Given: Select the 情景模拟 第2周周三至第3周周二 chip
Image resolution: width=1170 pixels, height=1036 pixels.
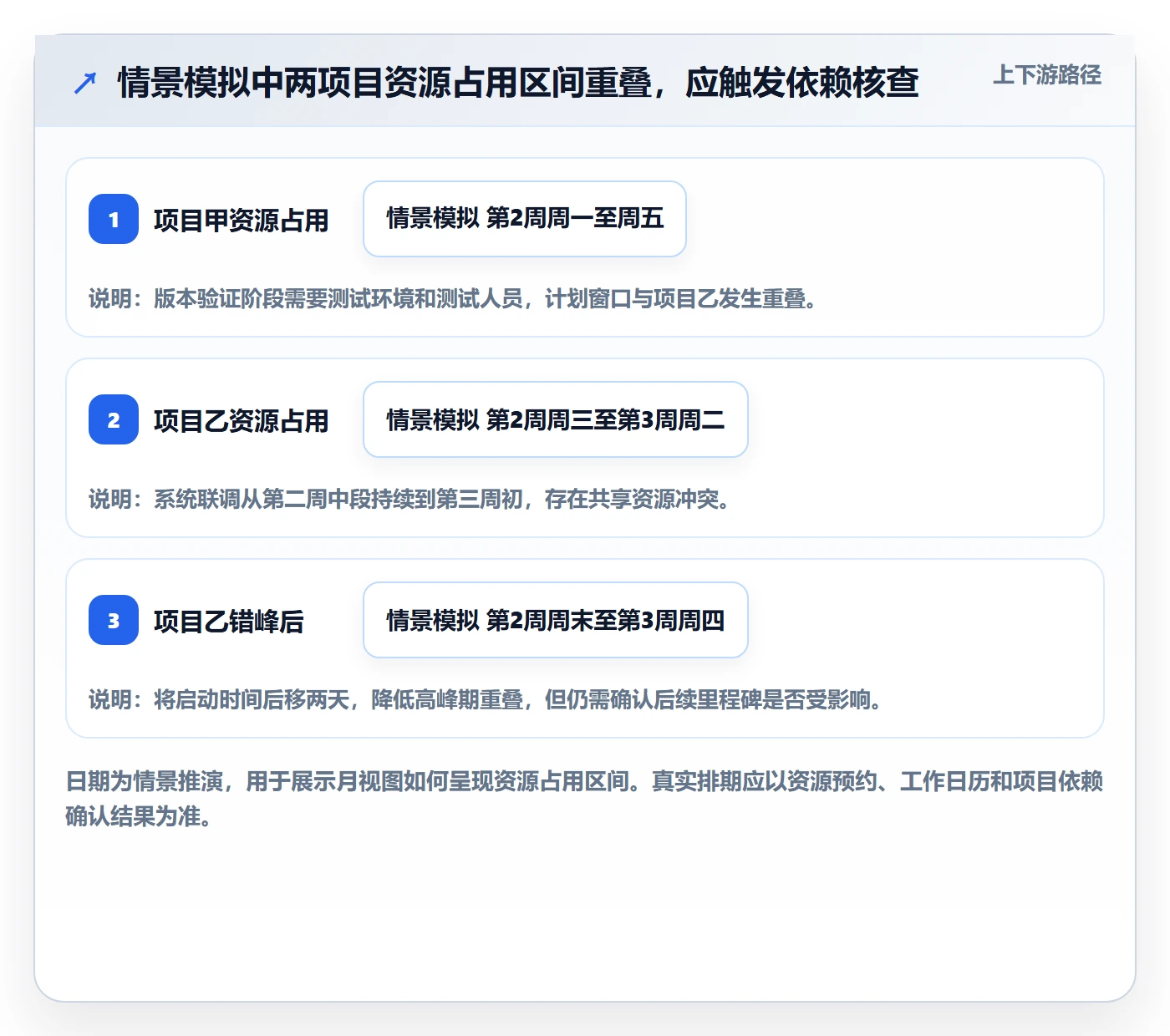Looking at the screenshot, I should click(556, 419).
